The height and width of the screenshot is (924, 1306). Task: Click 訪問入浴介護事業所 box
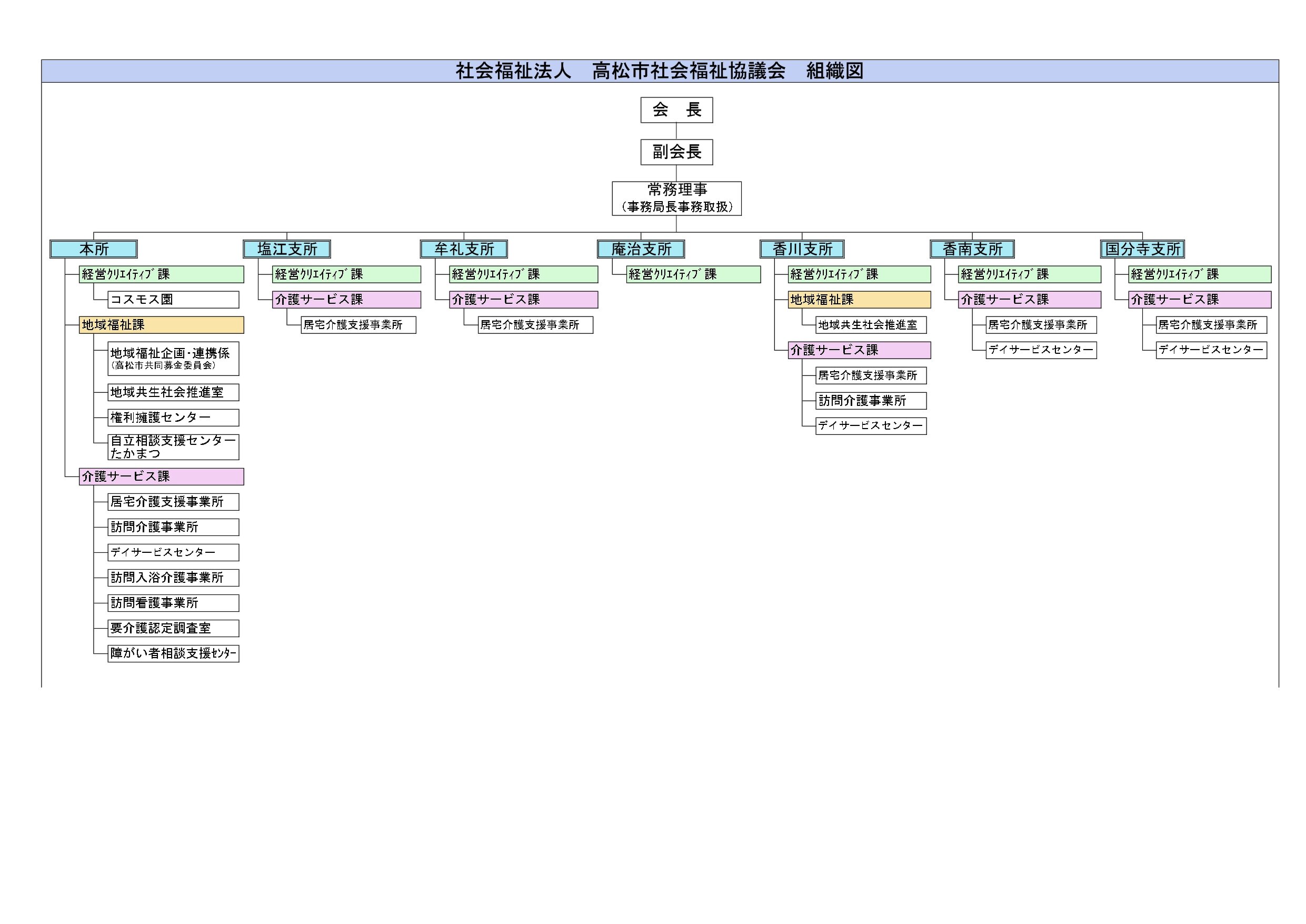173,578
